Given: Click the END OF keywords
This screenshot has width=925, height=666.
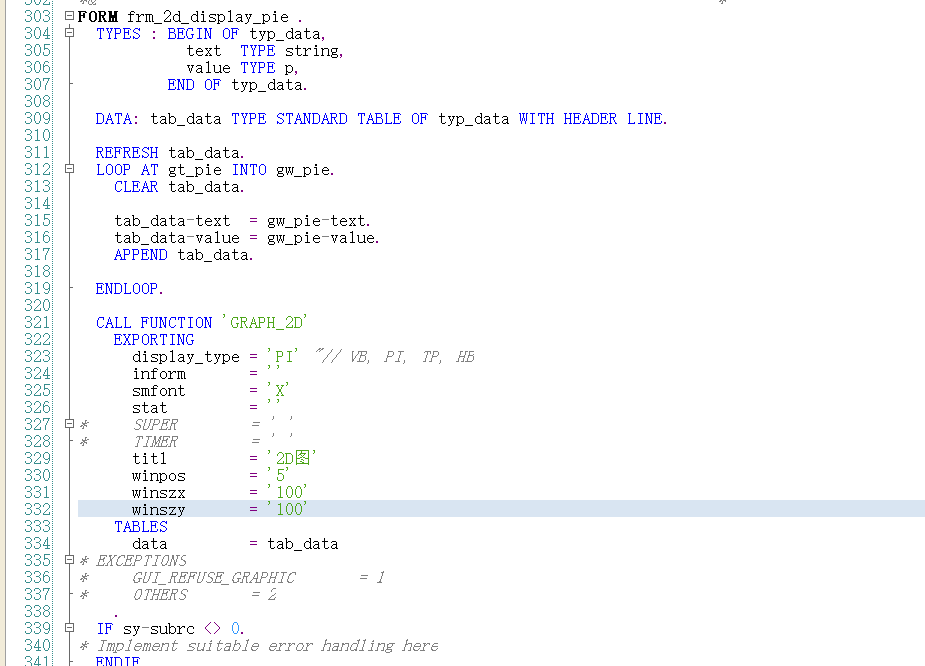Looking at the screenshot, I should point(194,85).
